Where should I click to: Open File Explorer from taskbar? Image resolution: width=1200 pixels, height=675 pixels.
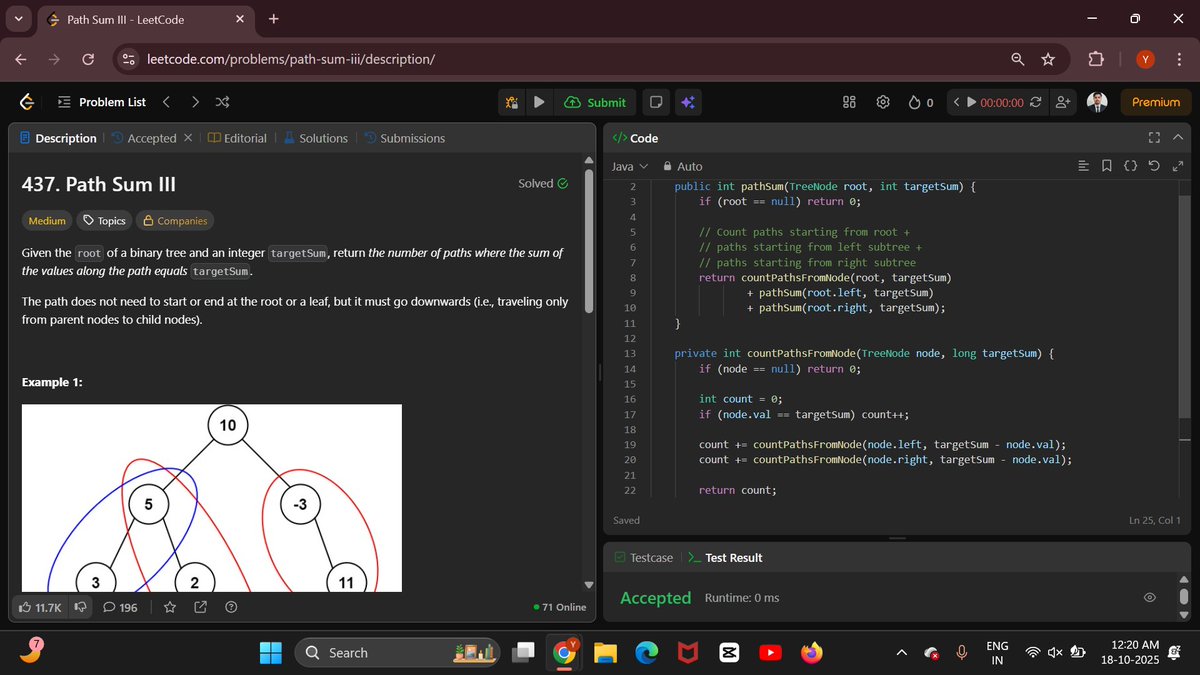(606, 653)
